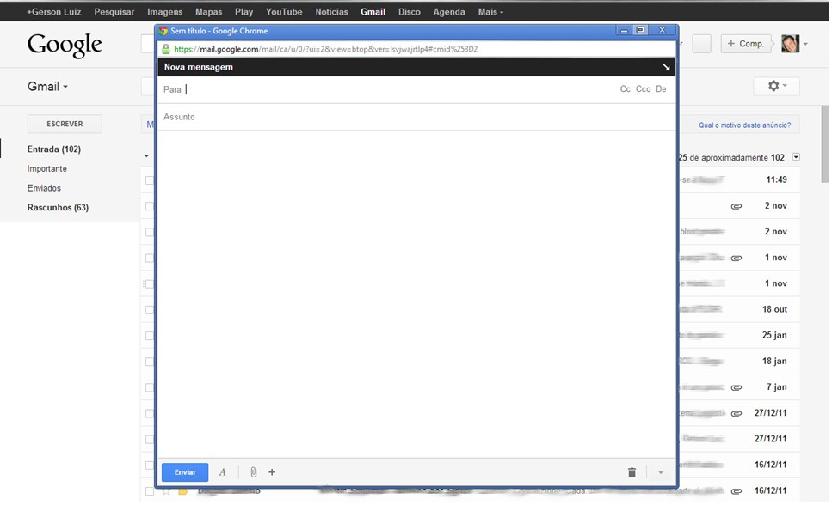
Task: Click the secure lock icon in address bar
Action: pyautogui.click(x=166, y=49)
